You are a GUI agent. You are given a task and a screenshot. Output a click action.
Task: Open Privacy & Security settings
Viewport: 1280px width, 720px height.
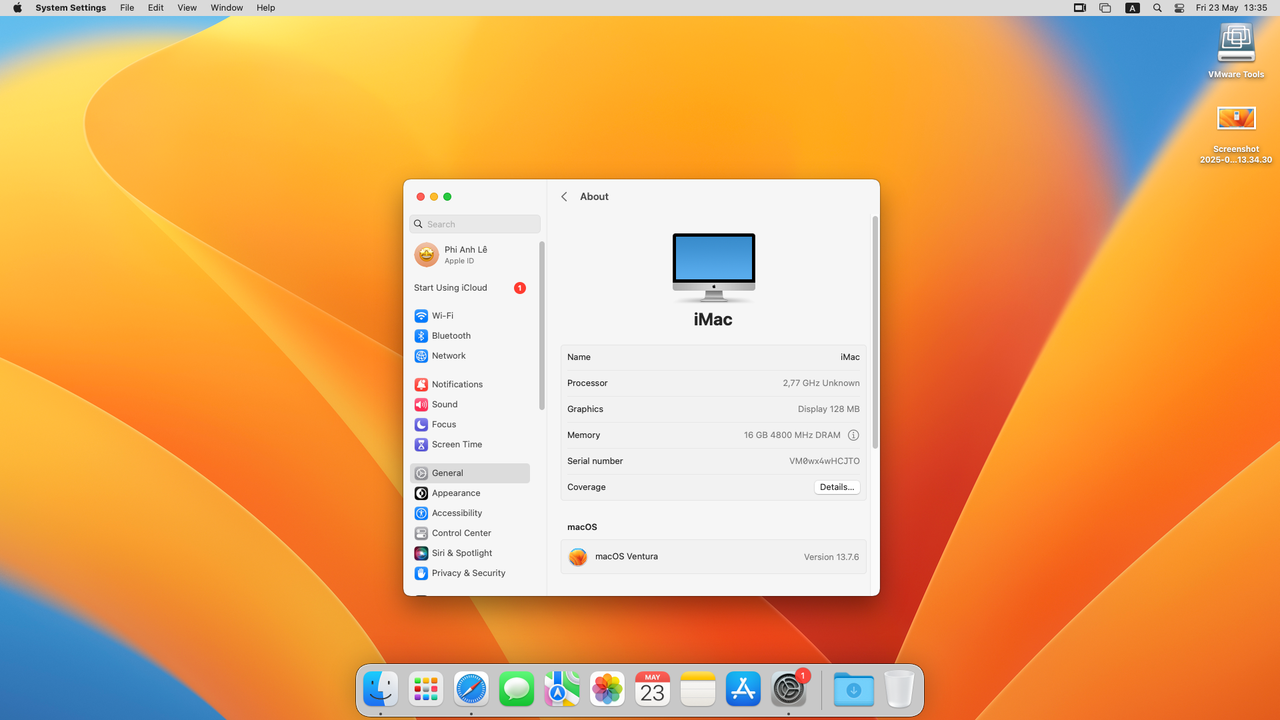pyautogui.click(x=470, y=573)
